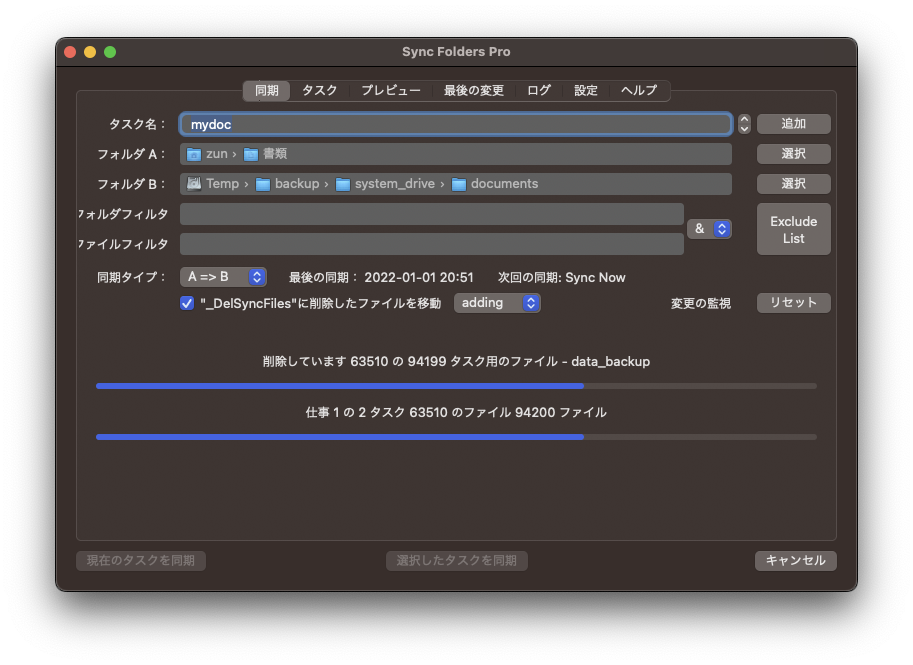This screenshot has height=665, width=913.
Task: Open the A => B sync type dropdown
Action: click(223, 277)
